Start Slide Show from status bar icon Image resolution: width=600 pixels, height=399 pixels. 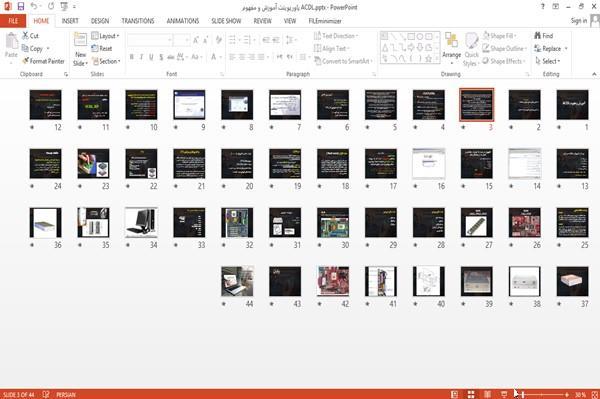pyautogui.click(x=504, y=394)
